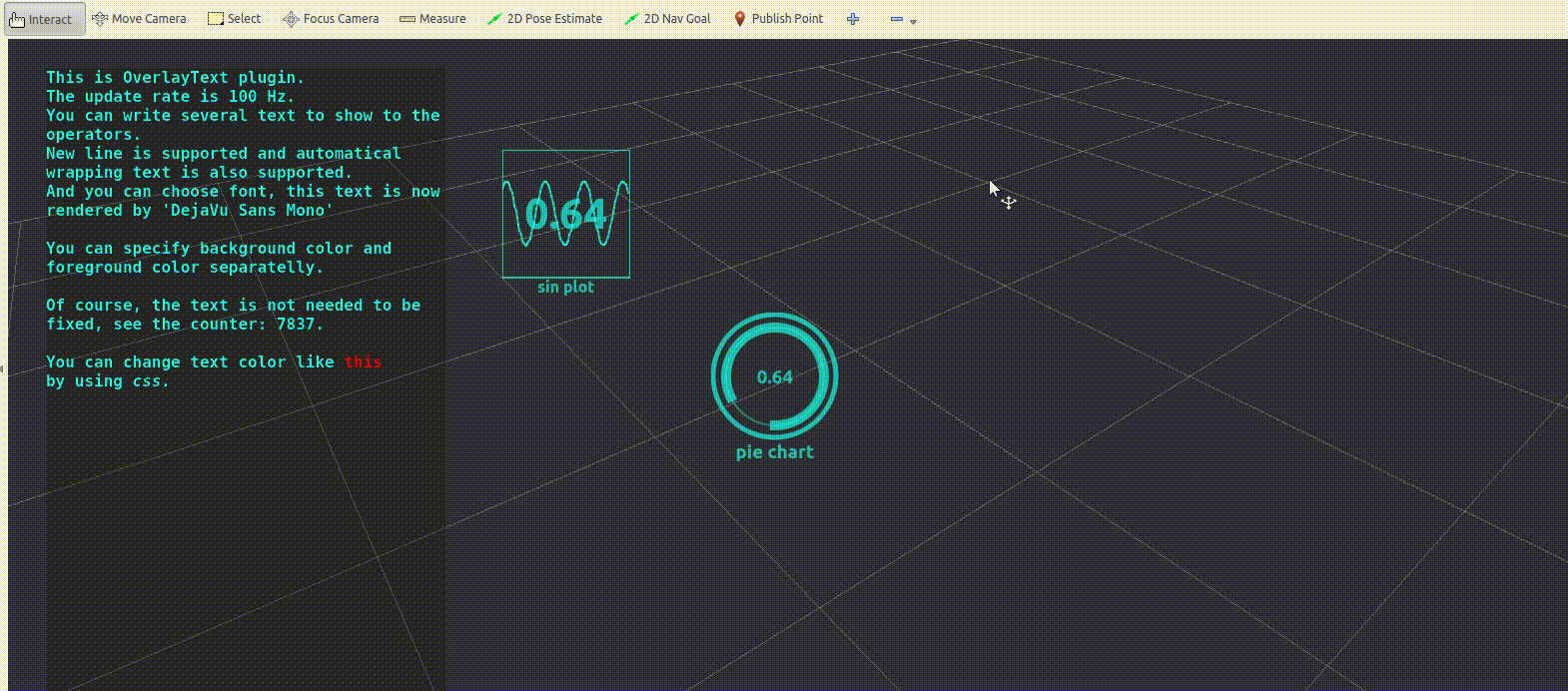Click the 'by using css.' line

108,381
